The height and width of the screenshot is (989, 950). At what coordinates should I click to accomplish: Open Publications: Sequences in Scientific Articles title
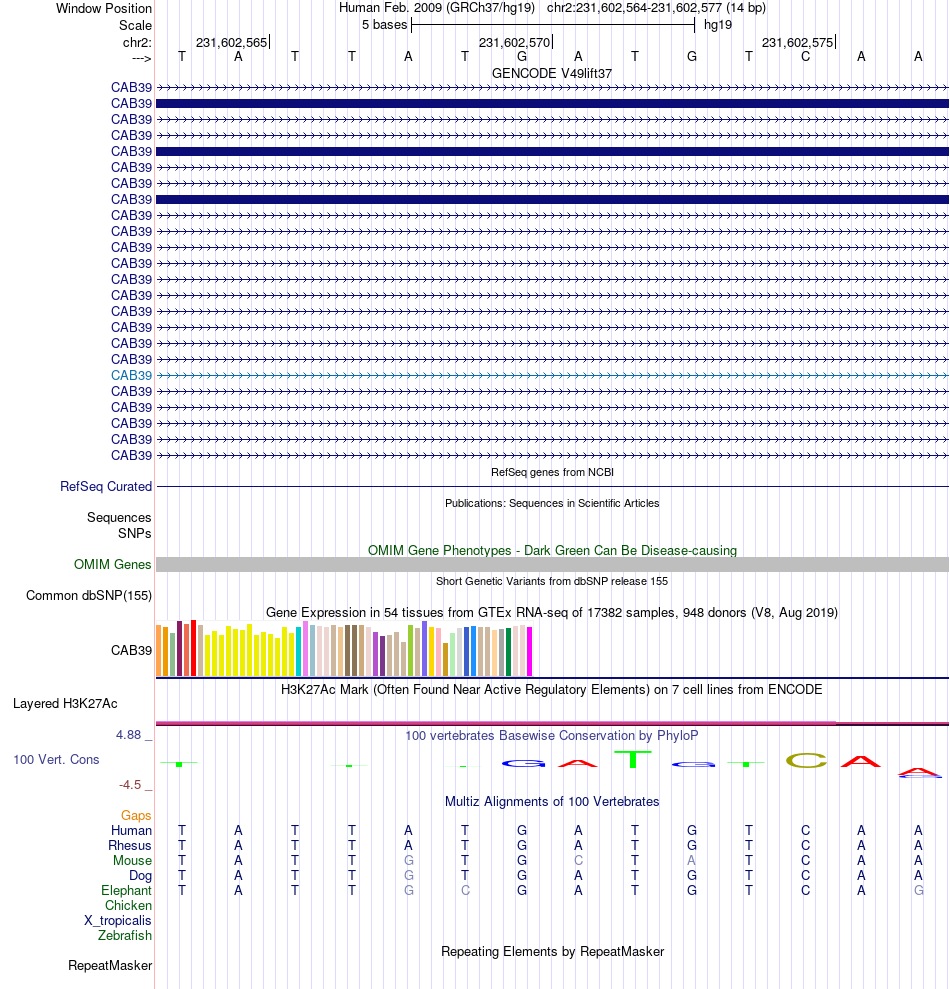click(x=552, y=503)
